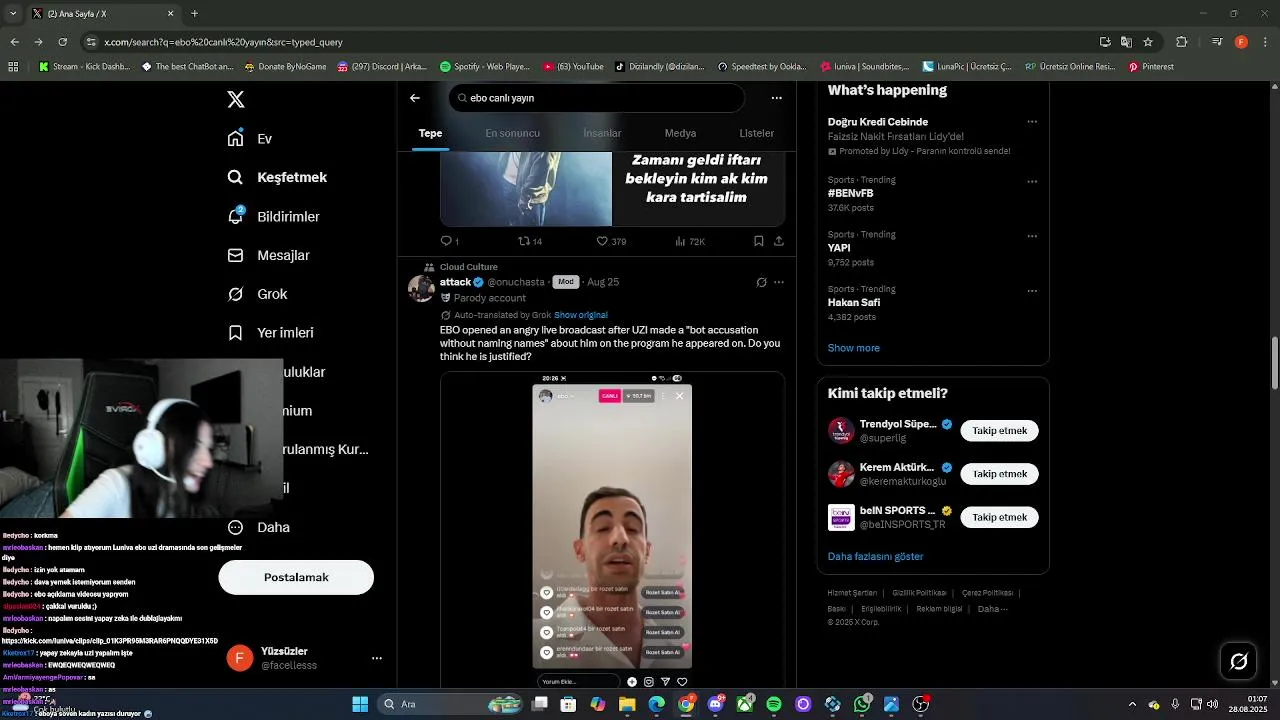The image size is (1280, 720).
Task: Open the #BENvFB trending topic
Action: [850, 193]
